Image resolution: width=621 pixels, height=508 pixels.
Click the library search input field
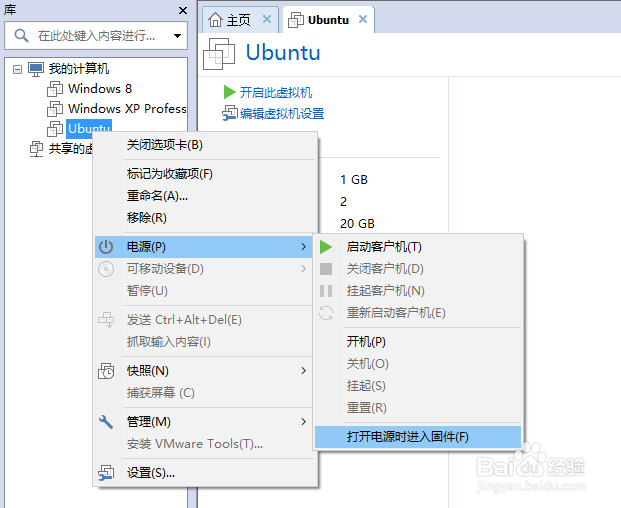point(95,36)
